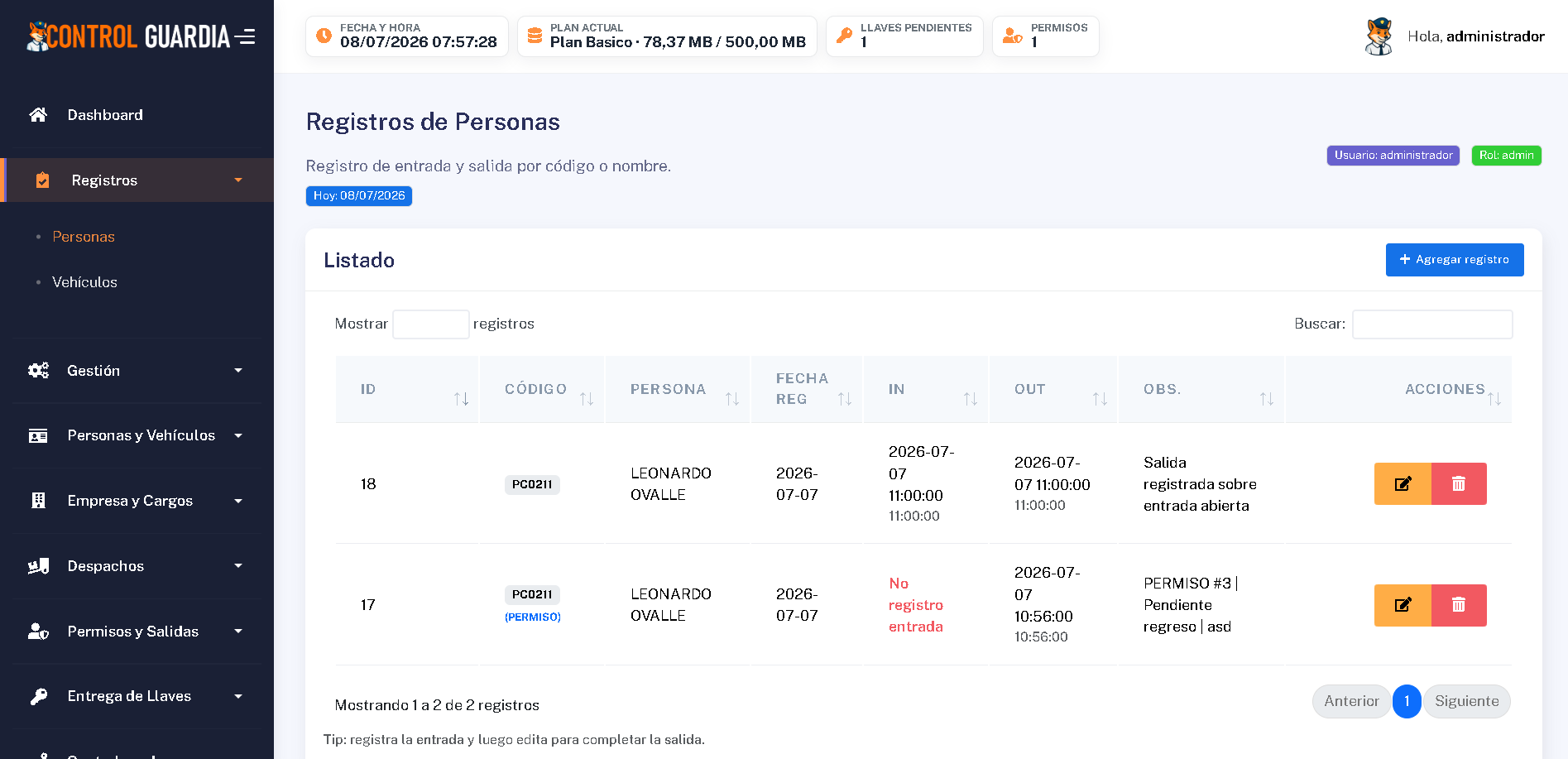The height and width of the screenshot is (759, 1568).
Task: Click the Permisos user-shield icon in header
Action: [x=1012, y=36]
